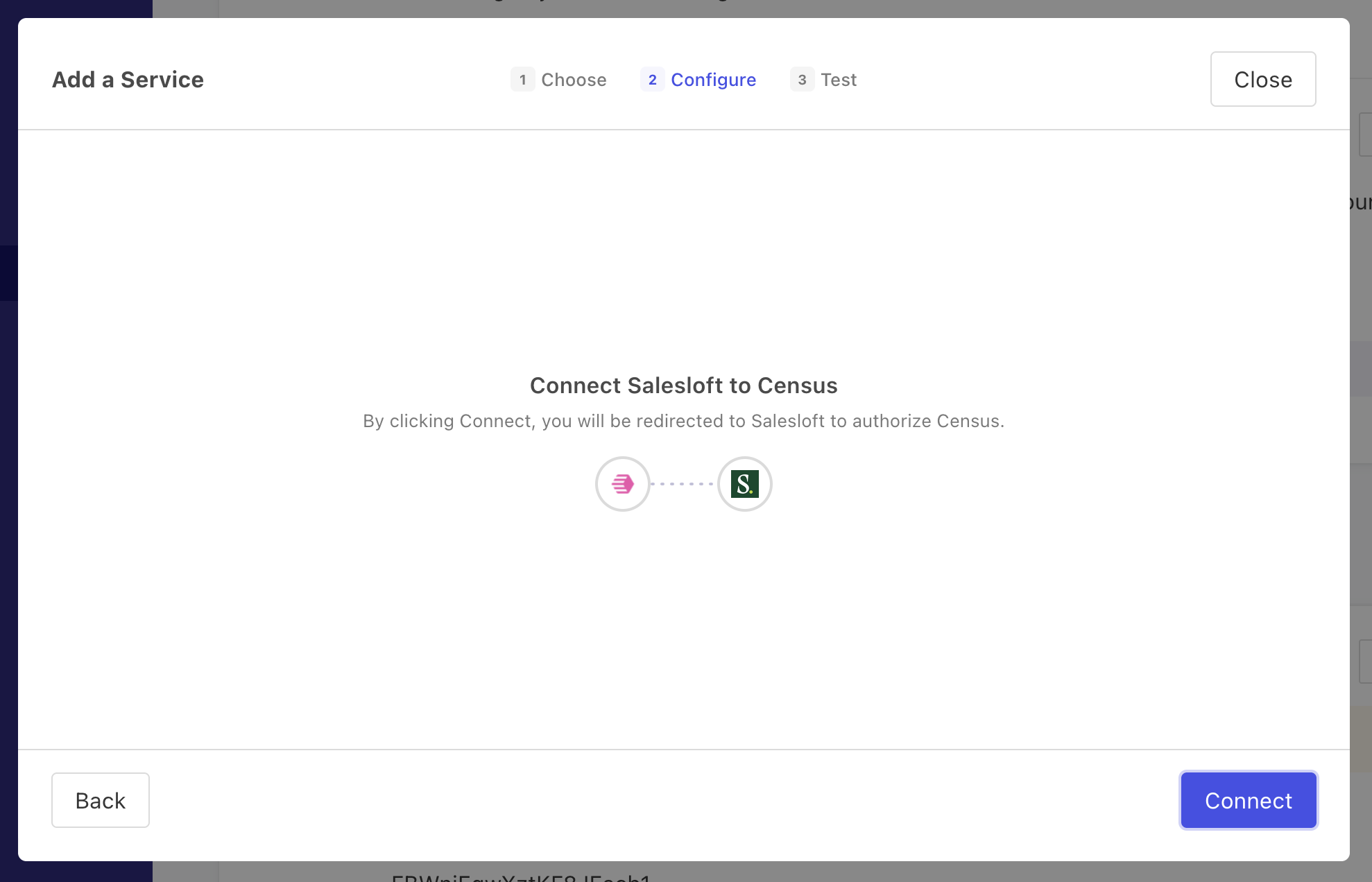Image resolution: width=1372 pixels, height=882 pixels.
Task: Click the step 1 number badge
Action: pos(522,80)
